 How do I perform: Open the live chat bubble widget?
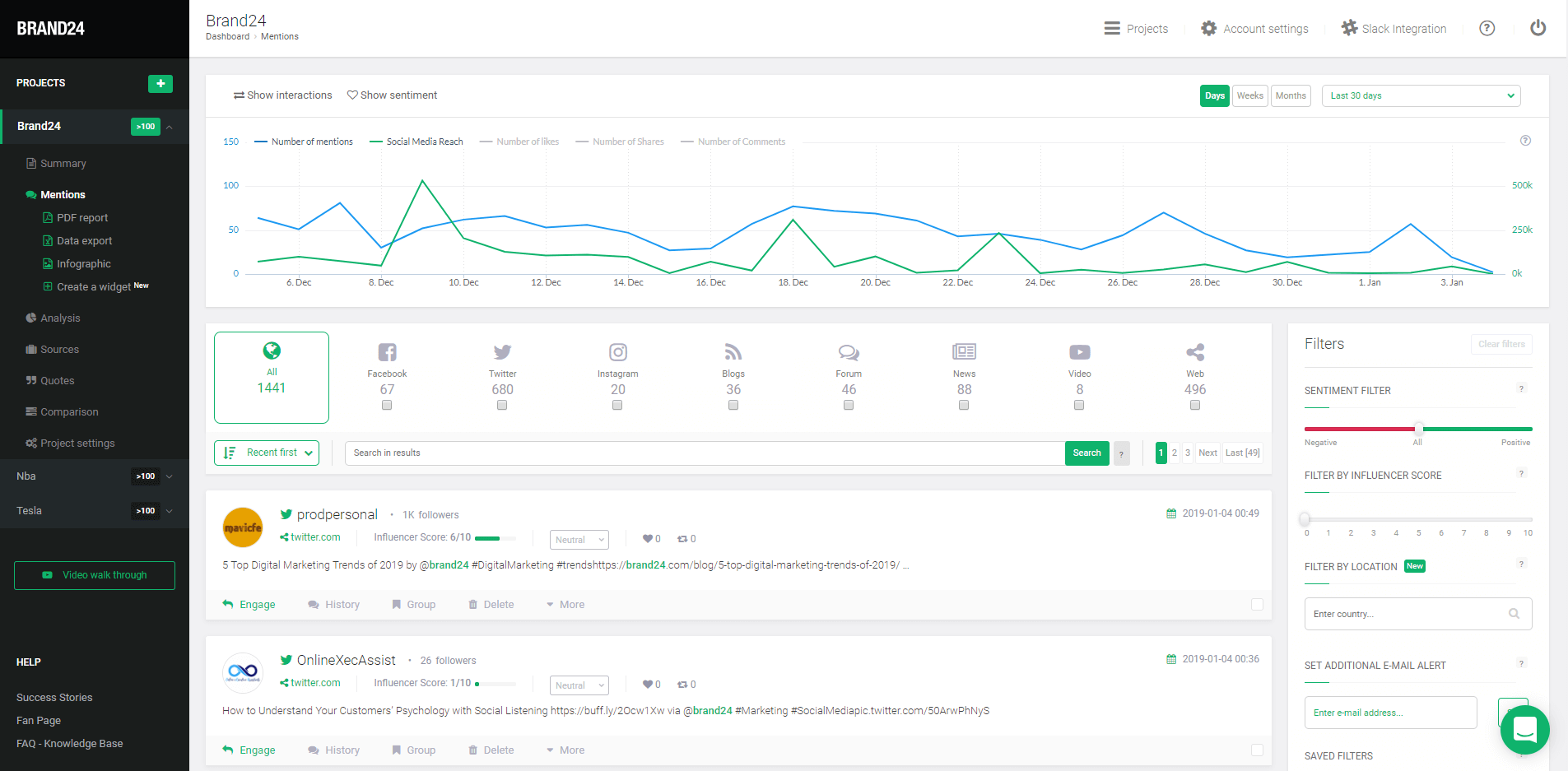[x=1524, y=729]
